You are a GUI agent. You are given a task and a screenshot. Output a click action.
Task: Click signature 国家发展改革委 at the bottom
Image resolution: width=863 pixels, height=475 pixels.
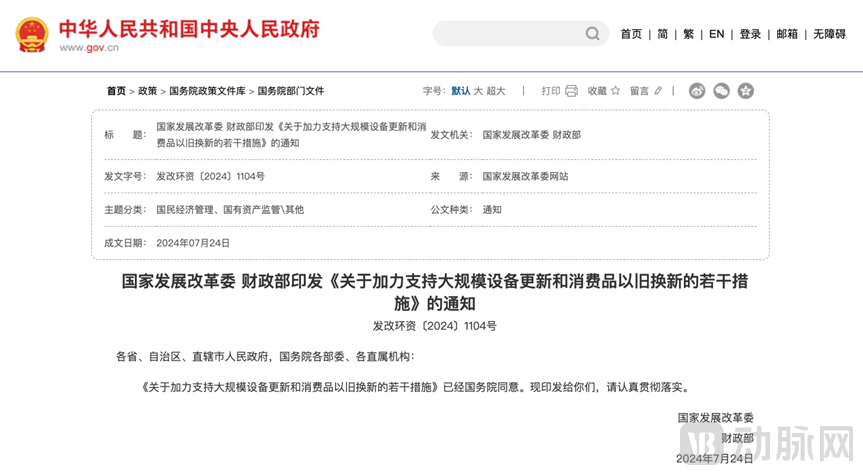tap(715, 418)
